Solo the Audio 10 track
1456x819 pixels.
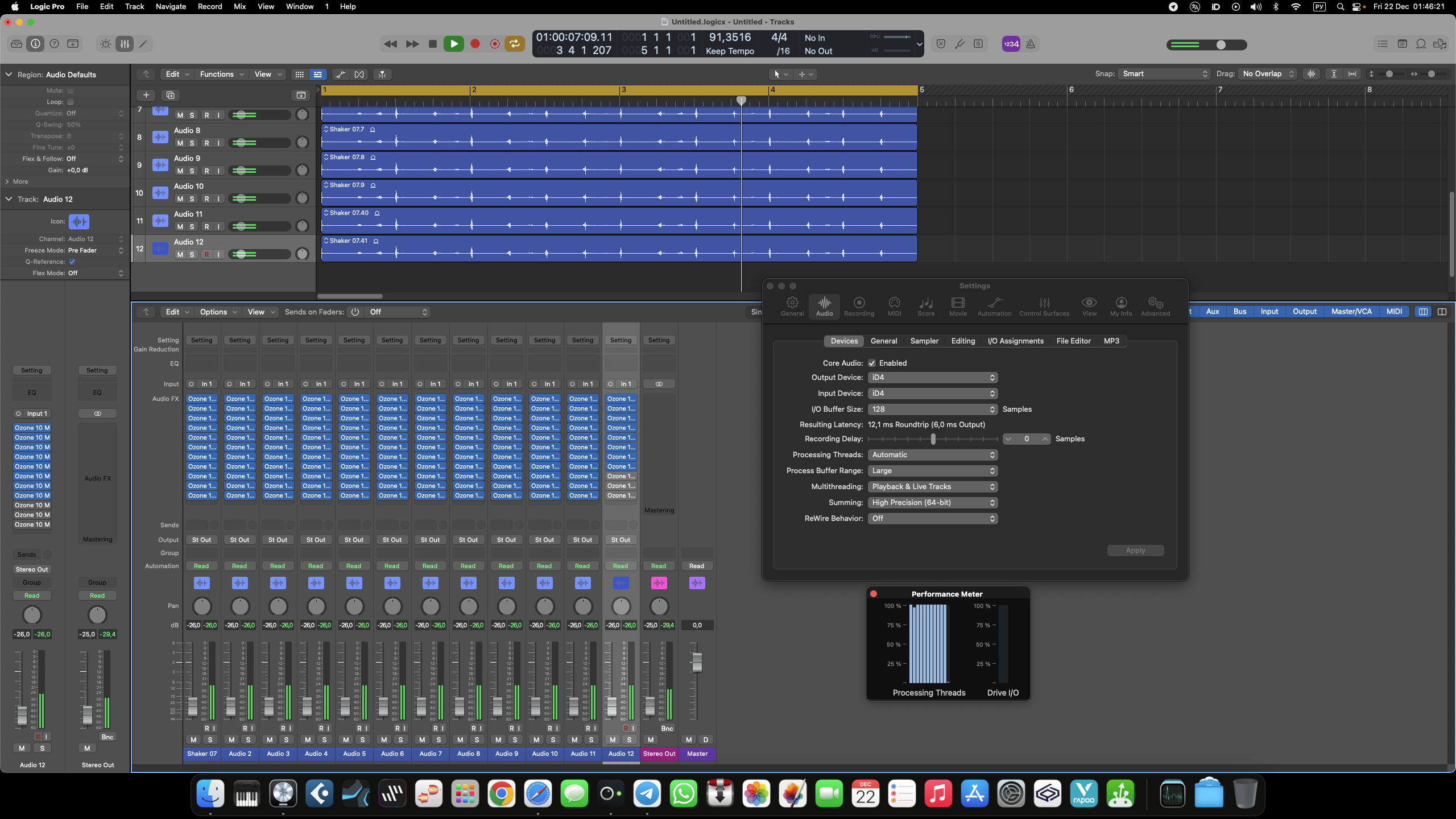[x=192, y=198]
